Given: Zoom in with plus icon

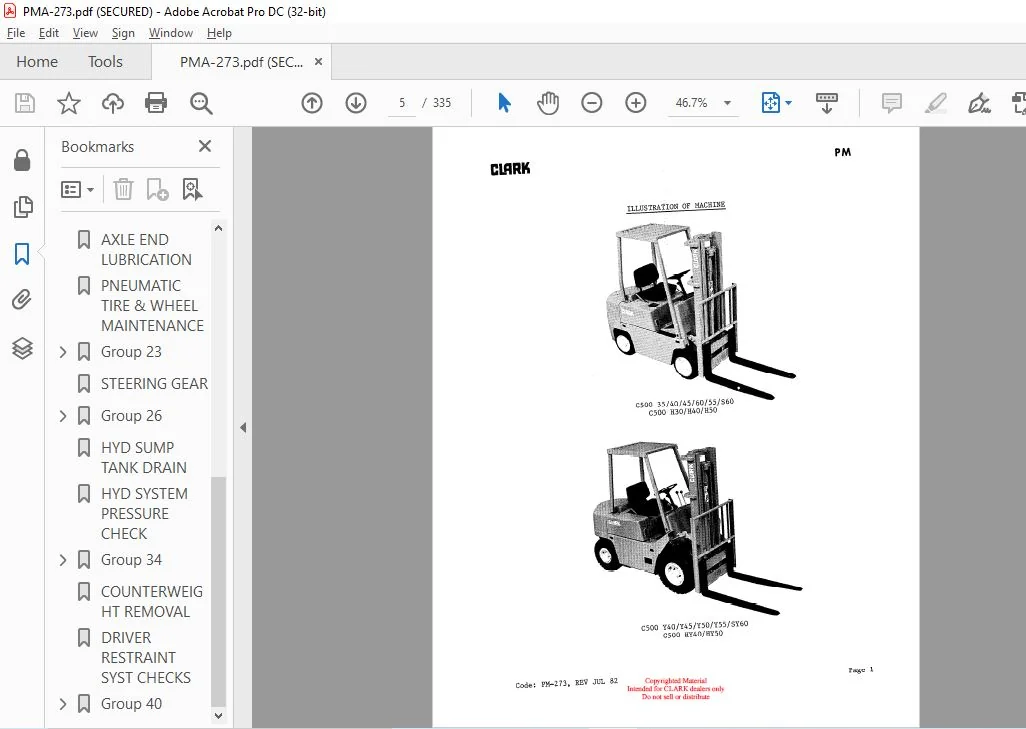Looking at the screenshot, I should (x=635, y=103).
